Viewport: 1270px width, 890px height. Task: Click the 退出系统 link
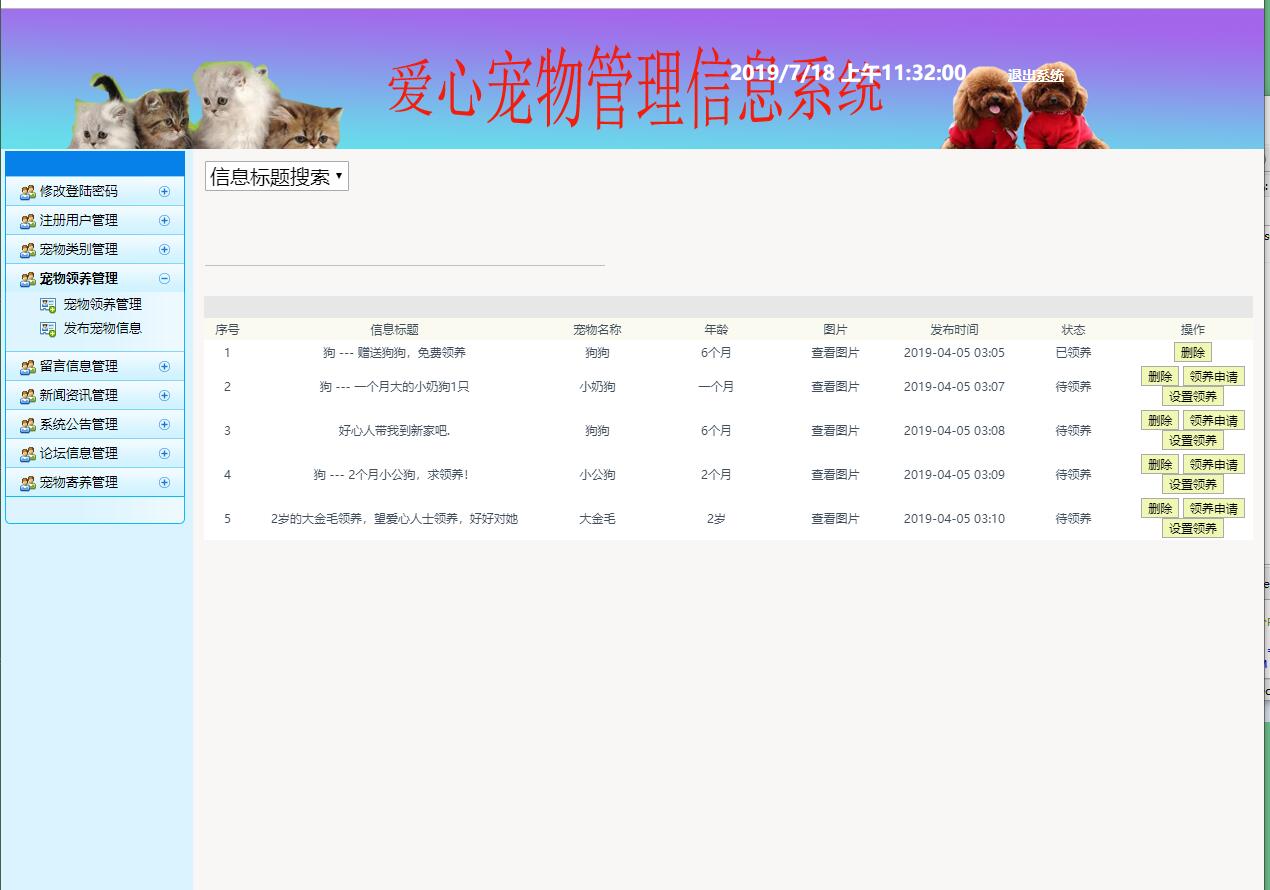click(1037, 75)
